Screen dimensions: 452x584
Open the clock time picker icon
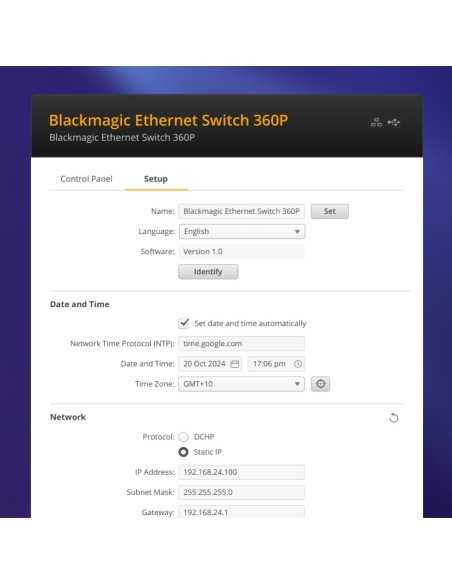click(298, 364)
